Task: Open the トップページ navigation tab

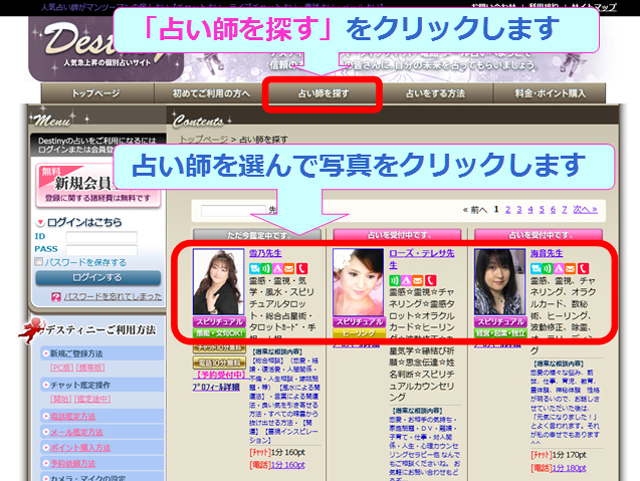Action: [x=97, y=94]
